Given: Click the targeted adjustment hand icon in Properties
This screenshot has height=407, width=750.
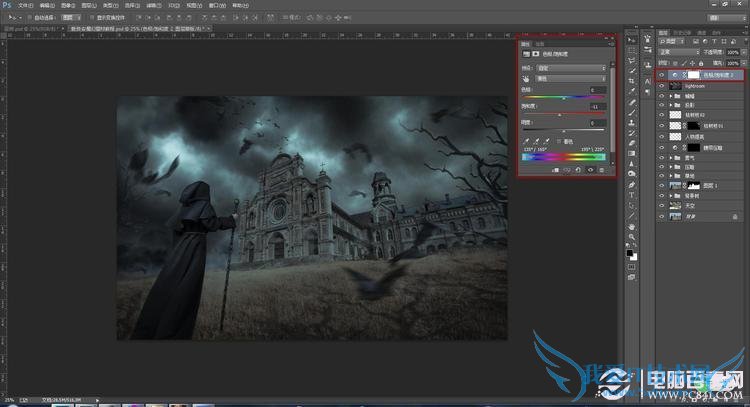Looking at the screenshot, I should (x=527, y=78).
